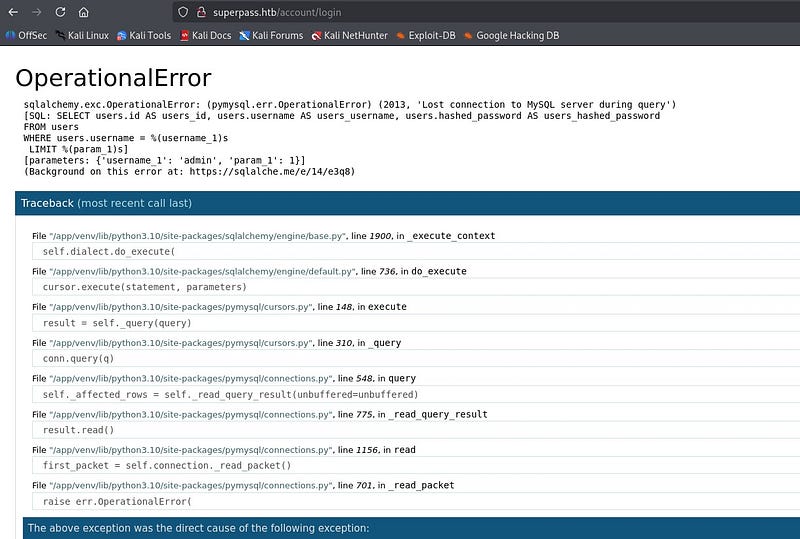Open the Kali Docs bookmark
The image size is (800, 539).
206,35
